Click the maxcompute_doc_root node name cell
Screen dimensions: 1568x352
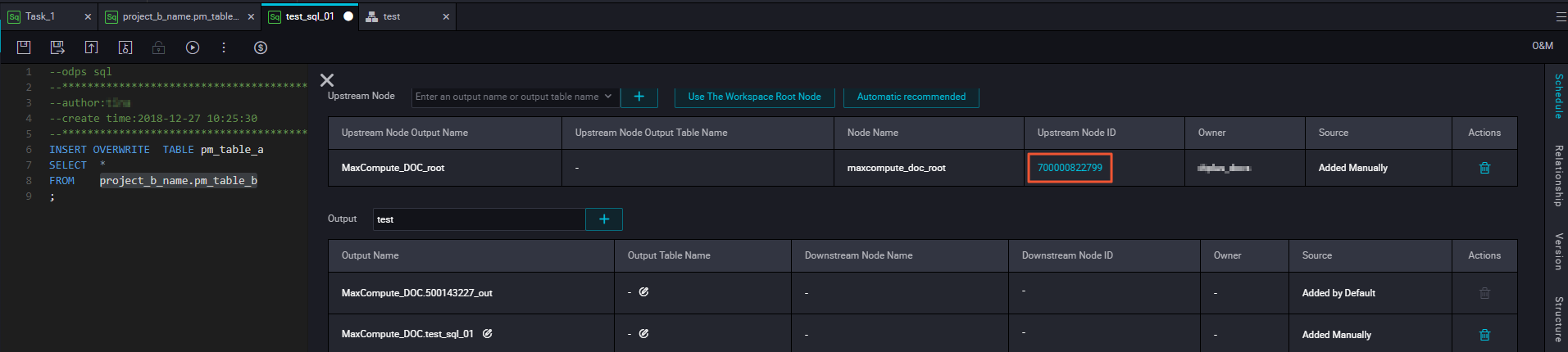(896, 168)
